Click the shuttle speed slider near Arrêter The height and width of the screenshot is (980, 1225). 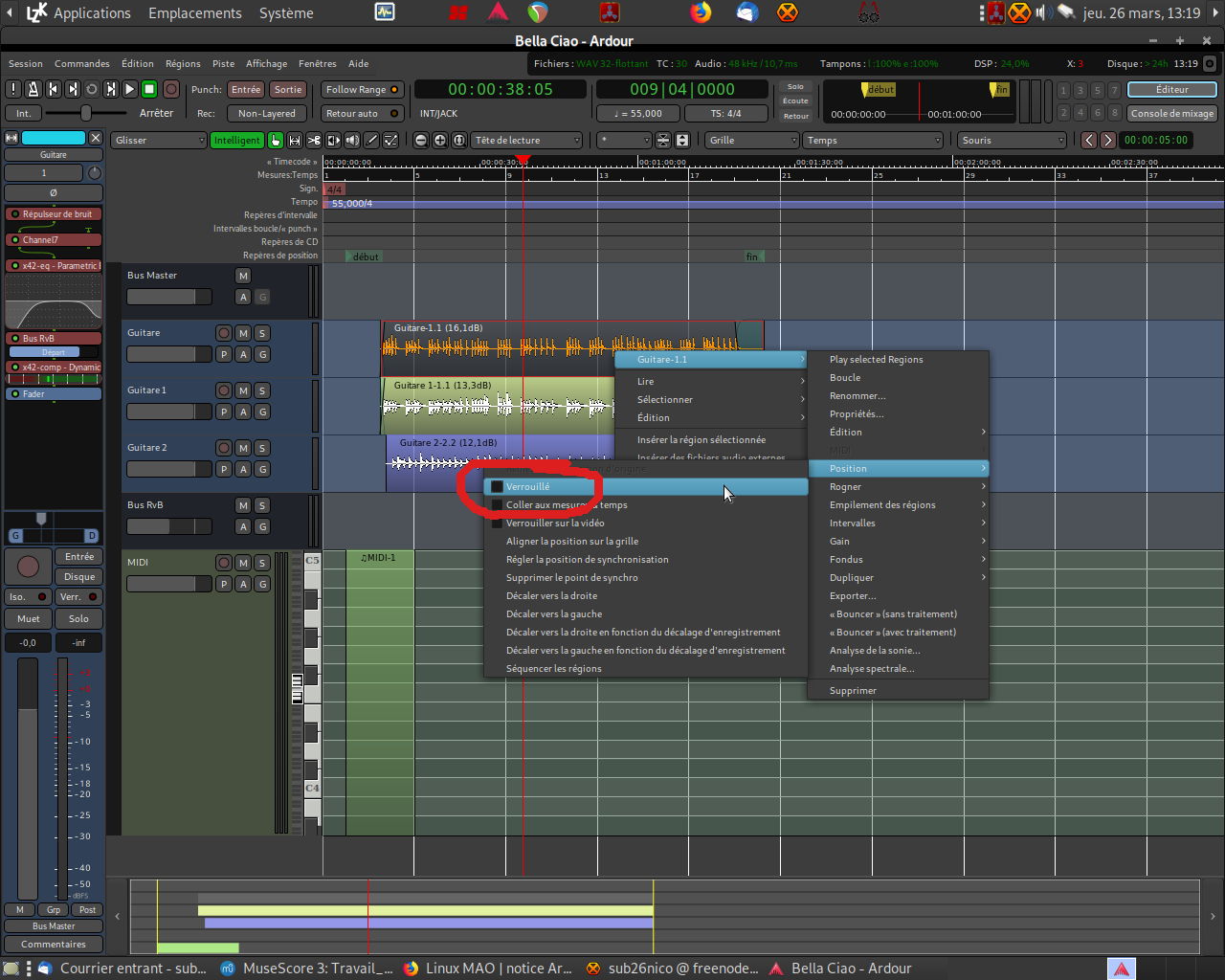86,113
